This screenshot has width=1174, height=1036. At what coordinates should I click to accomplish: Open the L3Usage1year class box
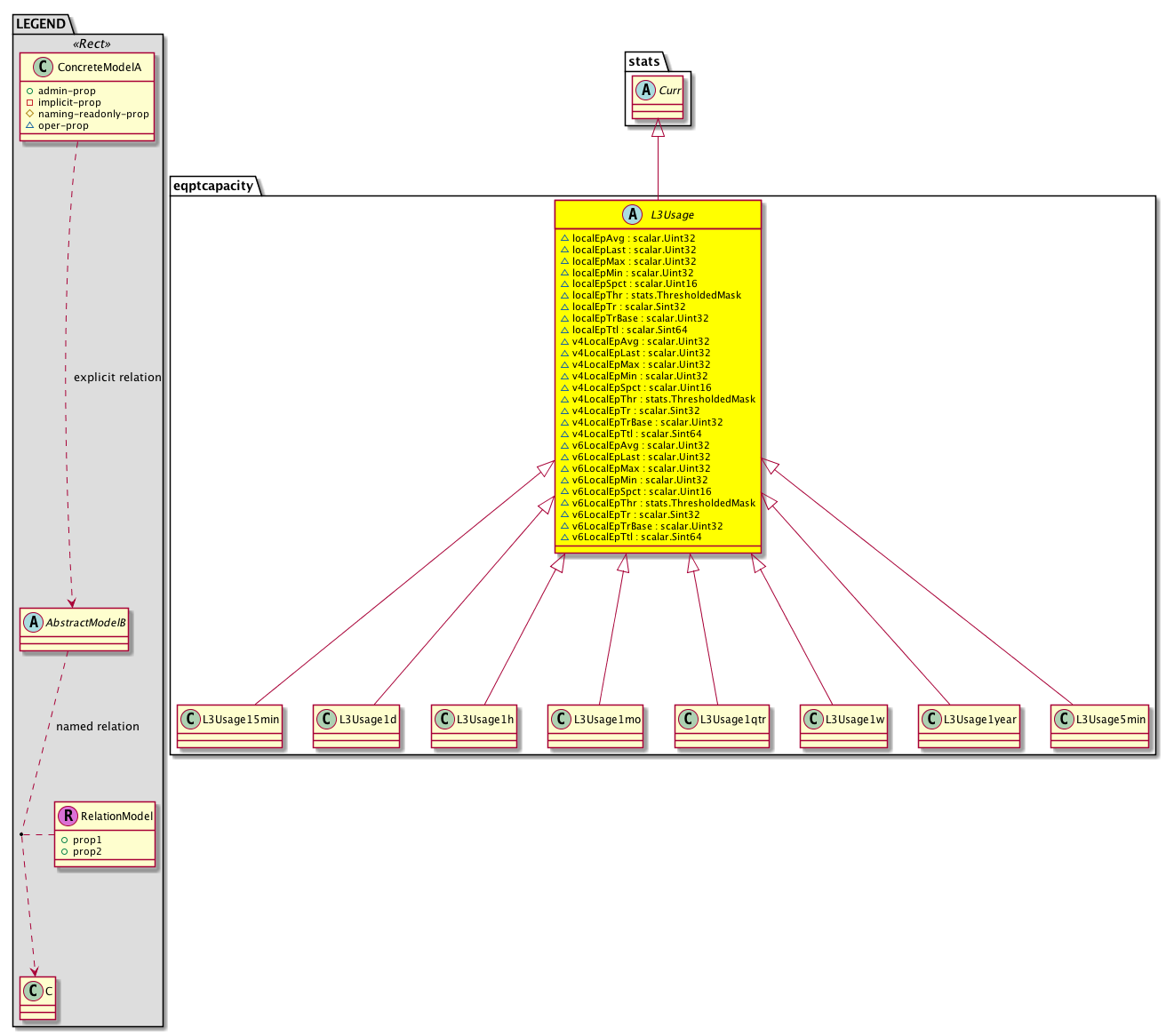969,727
